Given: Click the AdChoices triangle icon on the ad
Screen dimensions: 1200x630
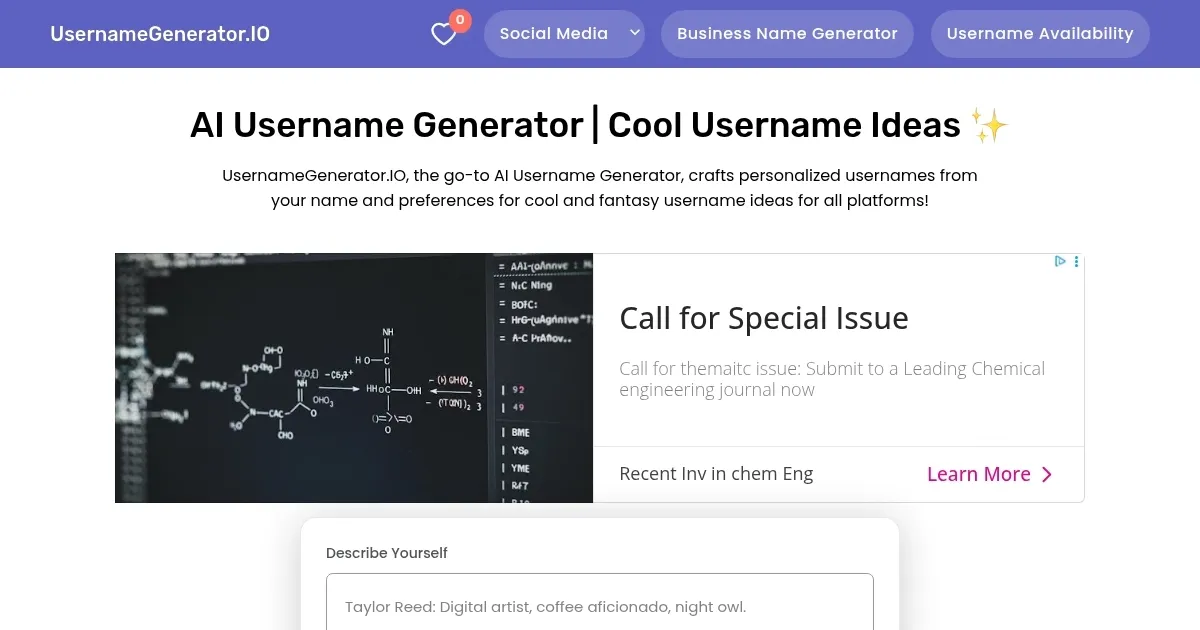Looking at the screenshot, I should [x=1060, y=261].
